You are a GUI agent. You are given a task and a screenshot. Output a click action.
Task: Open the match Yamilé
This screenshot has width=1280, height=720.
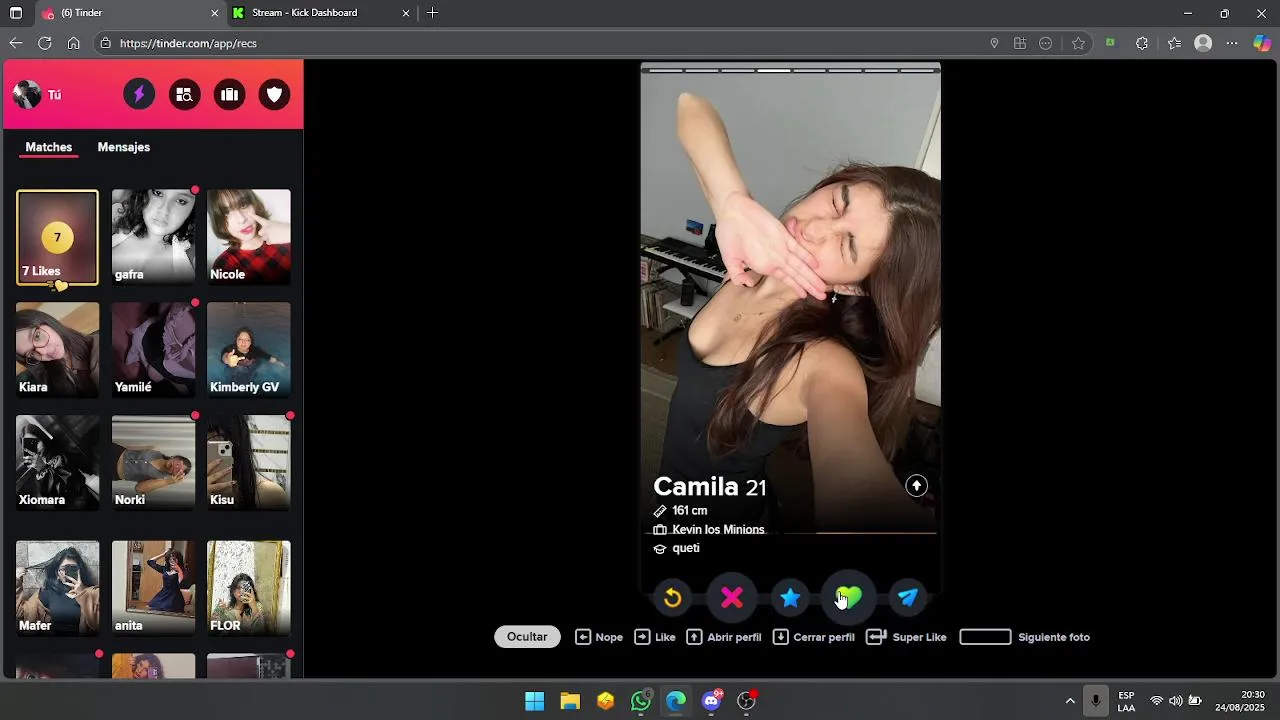click(x=153, y=350)
